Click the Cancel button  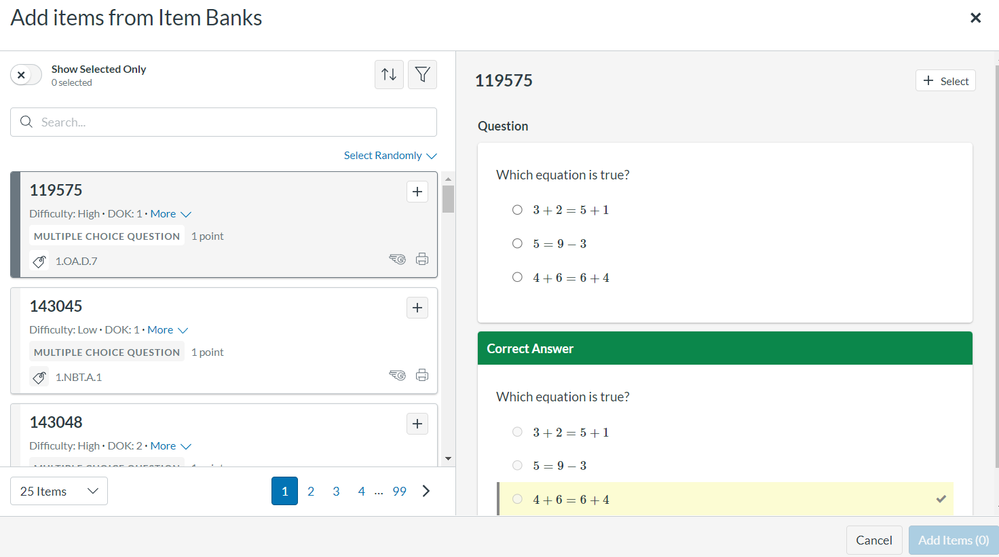tap(873, 540)
